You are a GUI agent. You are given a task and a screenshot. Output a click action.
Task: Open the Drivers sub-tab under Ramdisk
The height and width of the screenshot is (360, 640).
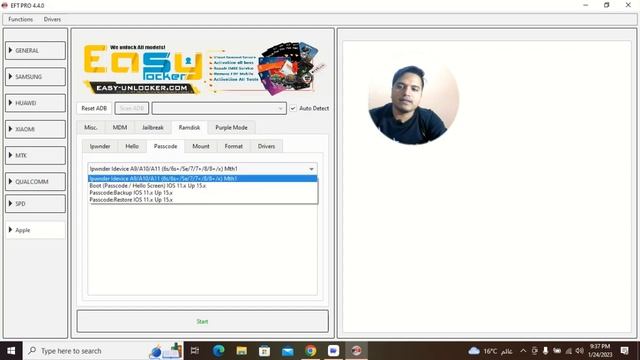[266, 146]
